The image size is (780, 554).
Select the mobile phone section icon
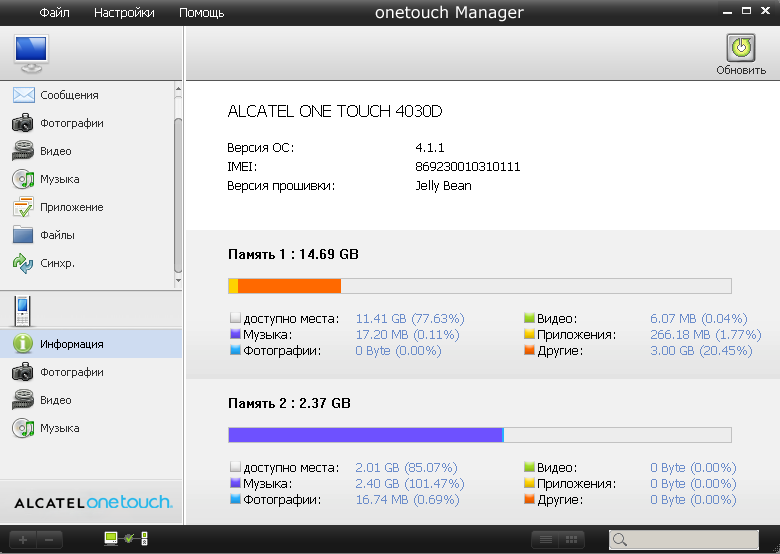click(22, 311)
